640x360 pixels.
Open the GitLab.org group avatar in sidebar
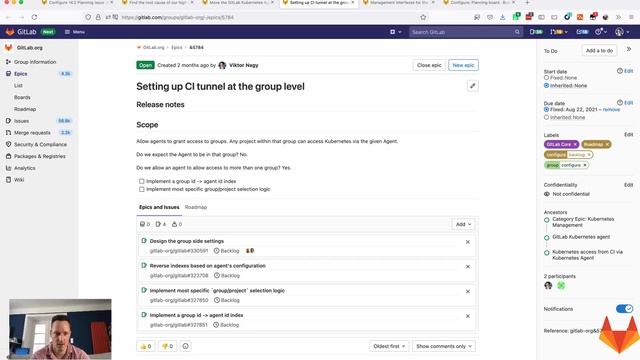click(8, 48)
